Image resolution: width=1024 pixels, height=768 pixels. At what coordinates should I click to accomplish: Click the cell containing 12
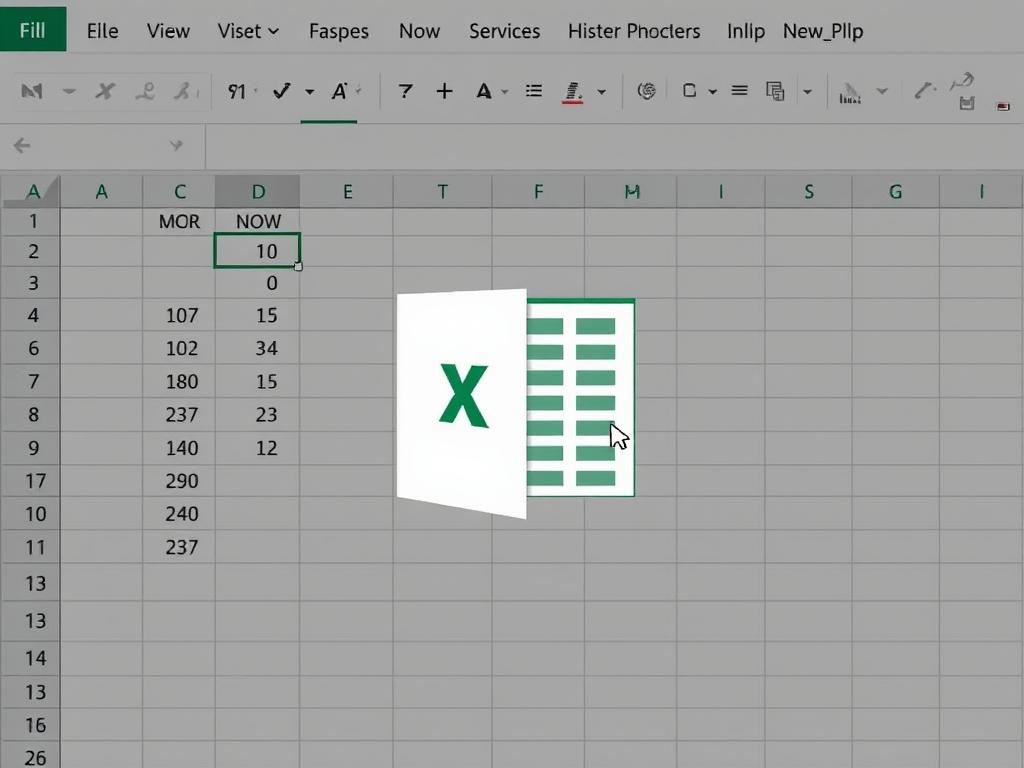pos(258,448)
